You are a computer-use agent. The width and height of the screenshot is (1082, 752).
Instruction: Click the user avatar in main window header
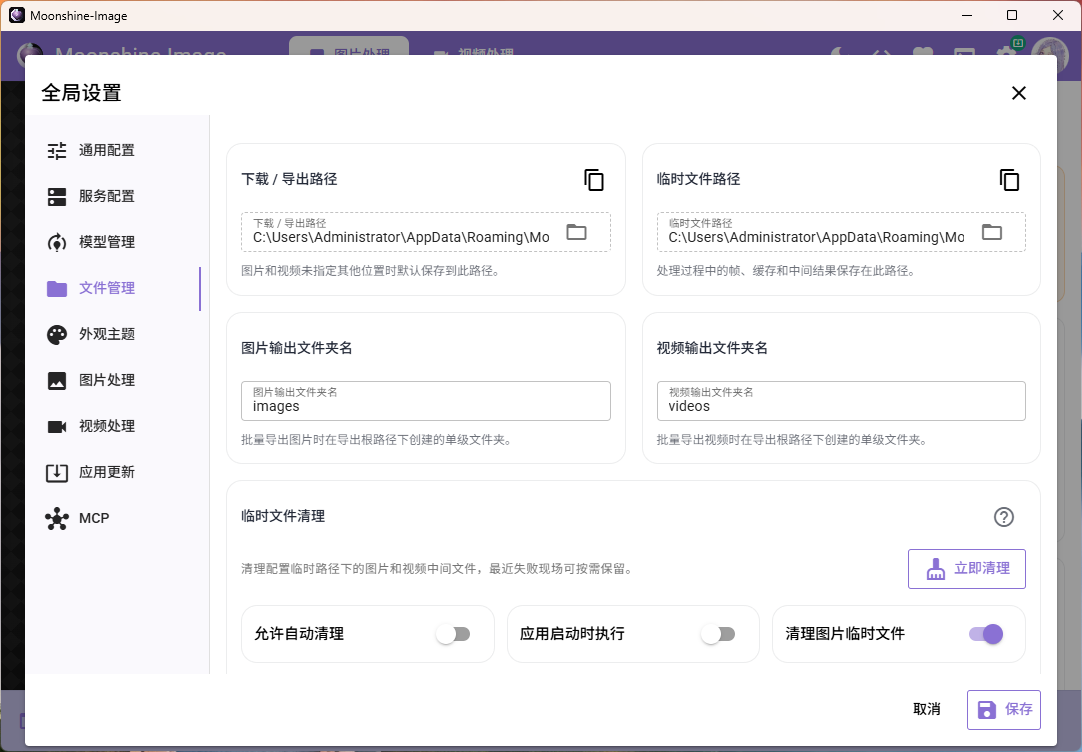point(1050,47)
